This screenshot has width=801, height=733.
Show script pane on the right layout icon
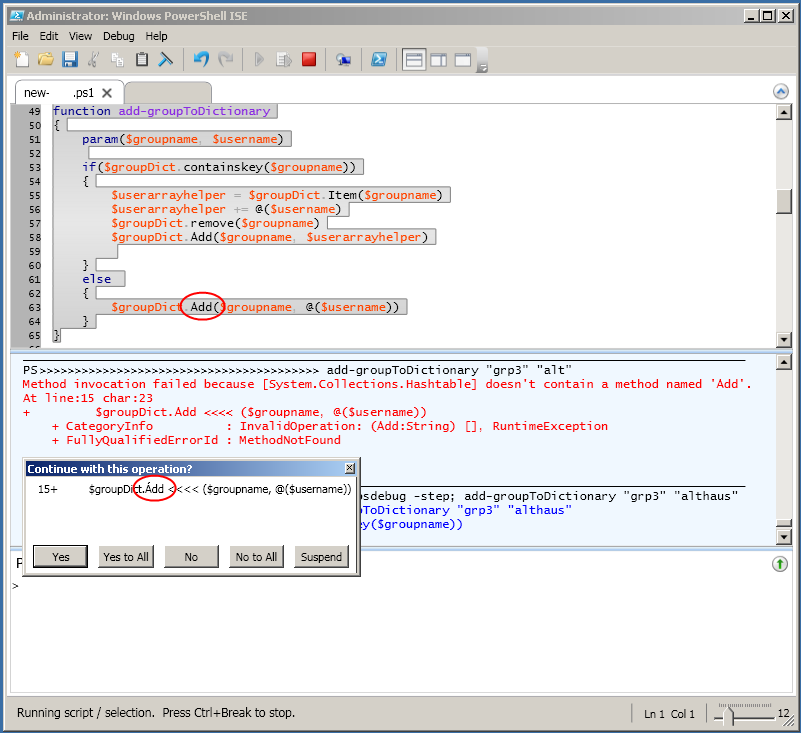[x=438, y=60]
